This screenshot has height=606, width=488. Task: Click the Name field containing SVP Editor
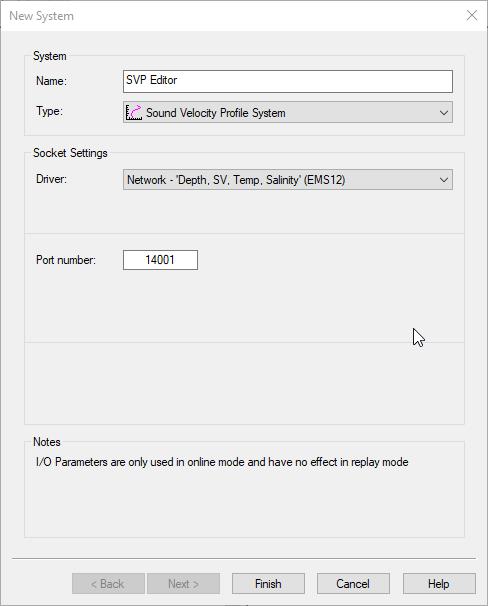point(288,81)
